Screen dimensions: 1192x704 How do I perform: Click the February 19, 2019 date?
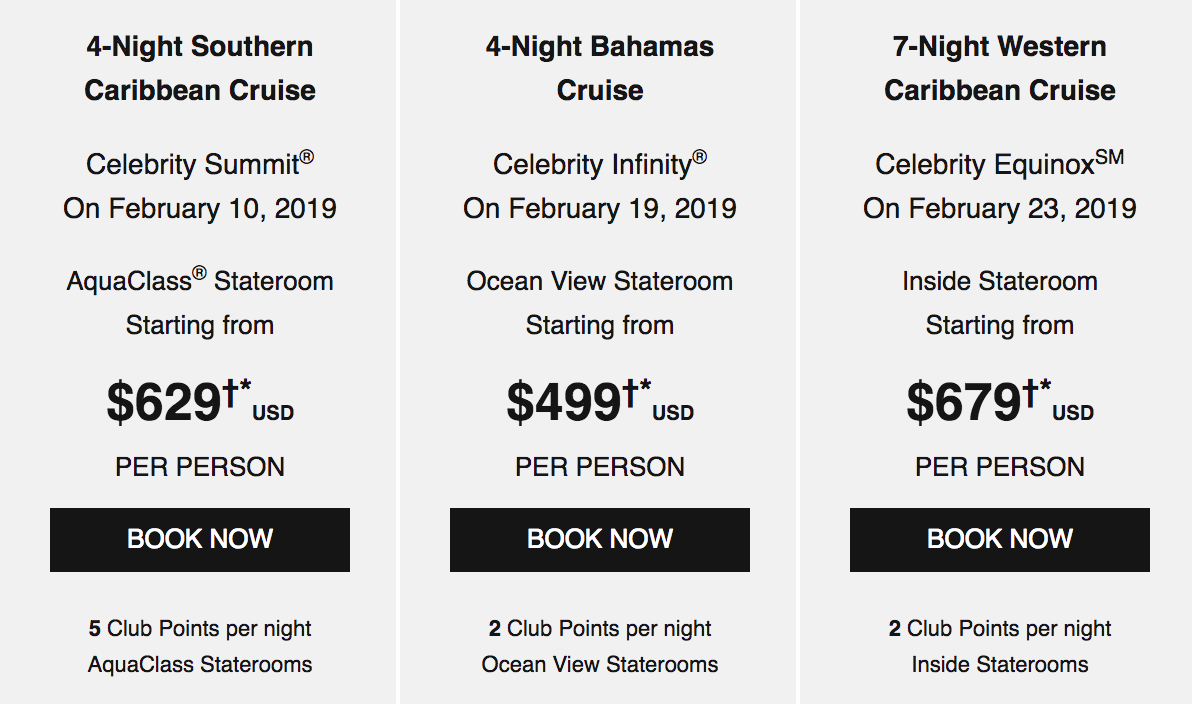point(622,208)
